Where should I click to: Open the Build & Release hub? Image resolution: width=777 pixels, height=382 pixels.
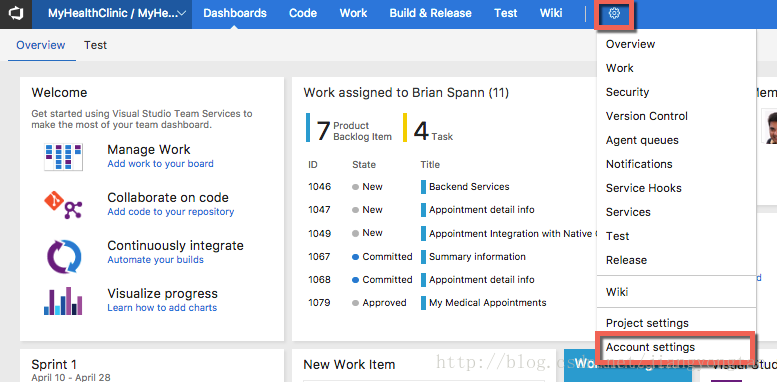[x=431, y=13]
